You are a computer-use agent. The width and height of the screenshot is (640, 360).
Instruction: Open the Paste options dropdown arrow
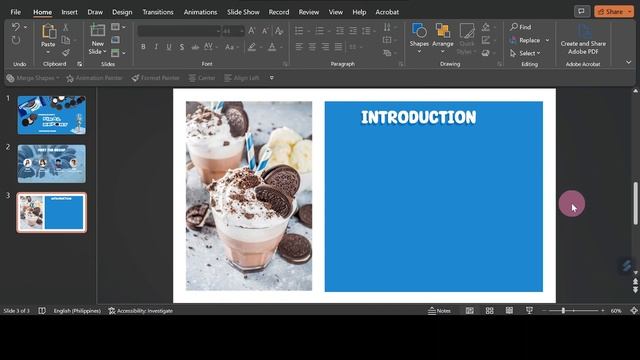(48, 53)
